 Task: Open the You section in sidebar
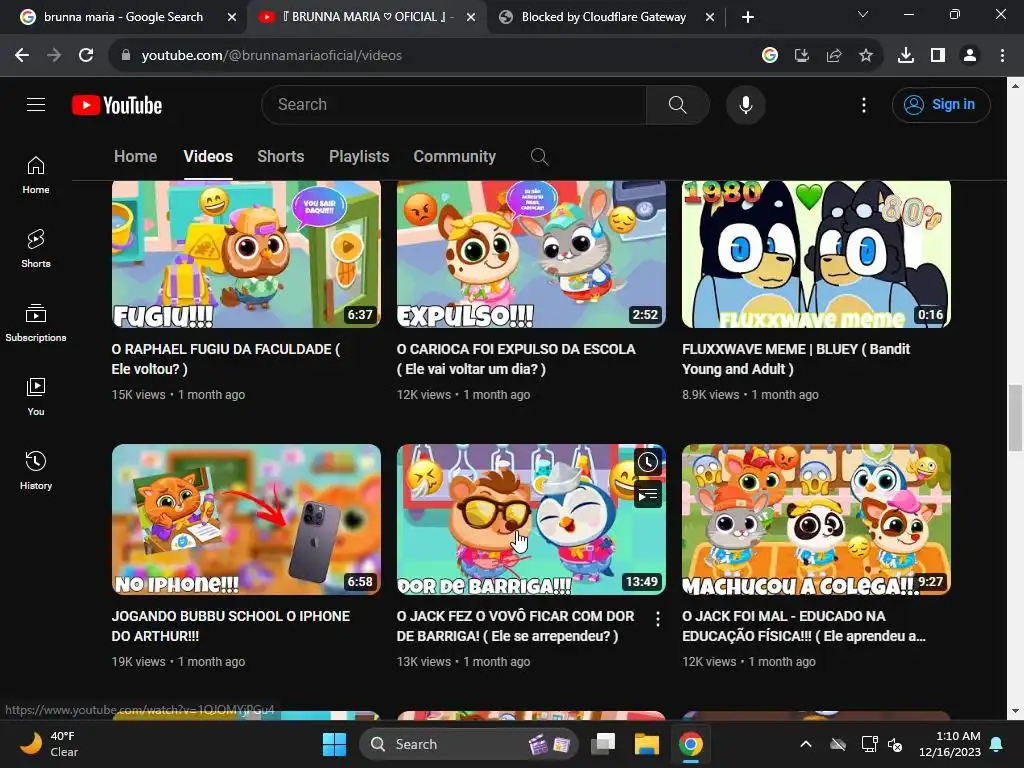pyautogui.click(x=36, y=396)
